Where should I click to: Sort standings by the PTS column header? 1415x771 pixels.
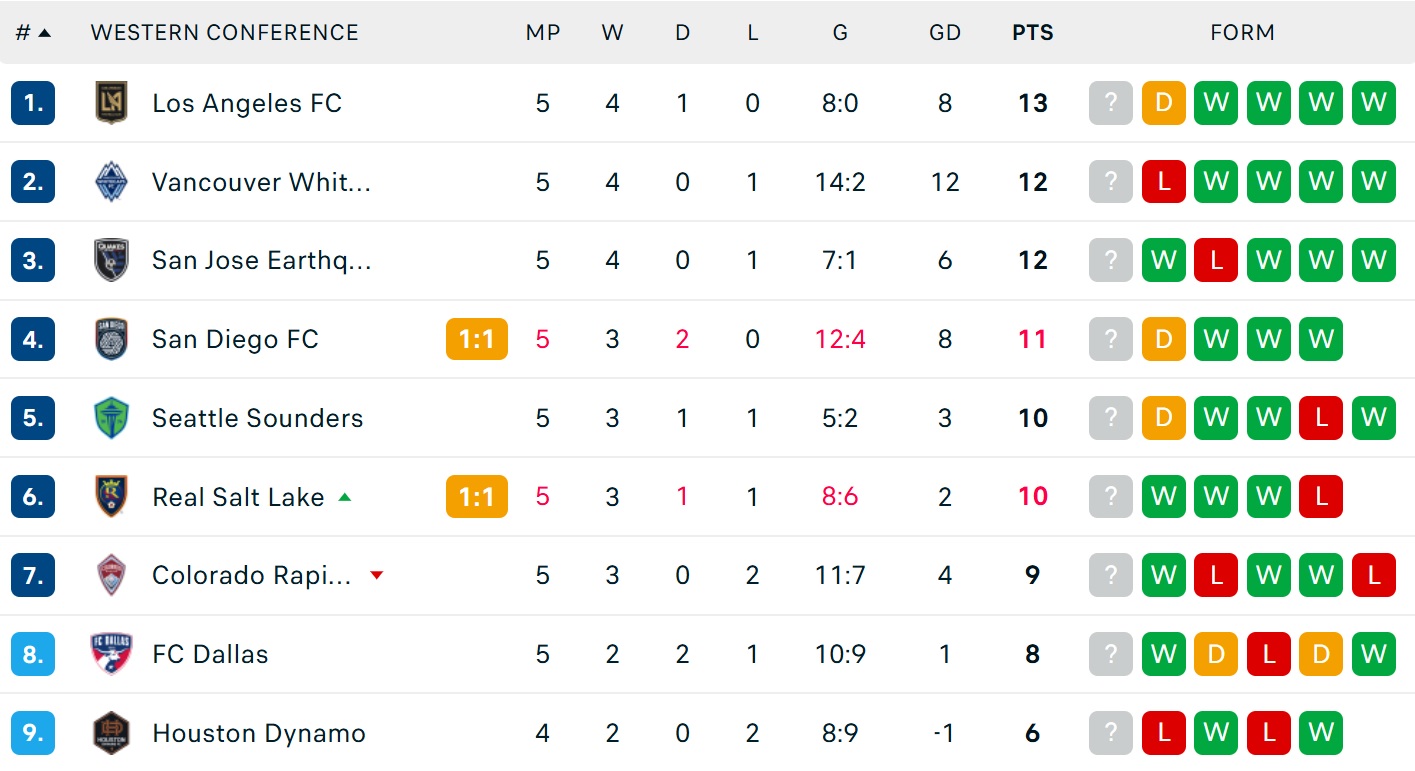click(x=1032, y=32)
